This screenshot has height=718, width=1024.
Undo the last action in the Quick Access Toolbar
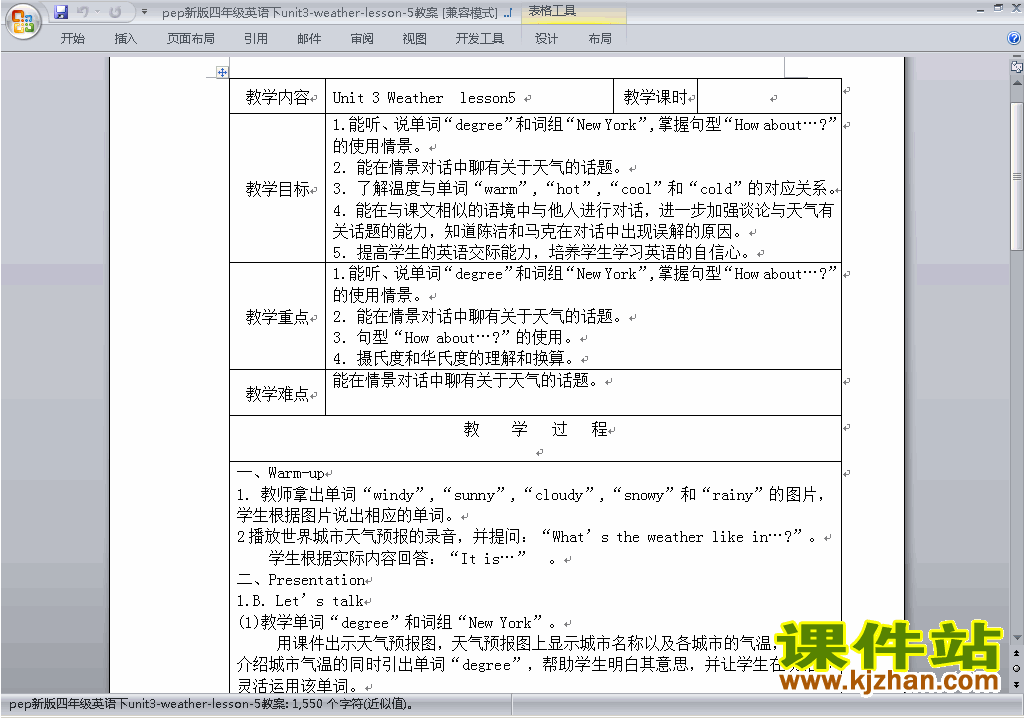coord(82,12)
